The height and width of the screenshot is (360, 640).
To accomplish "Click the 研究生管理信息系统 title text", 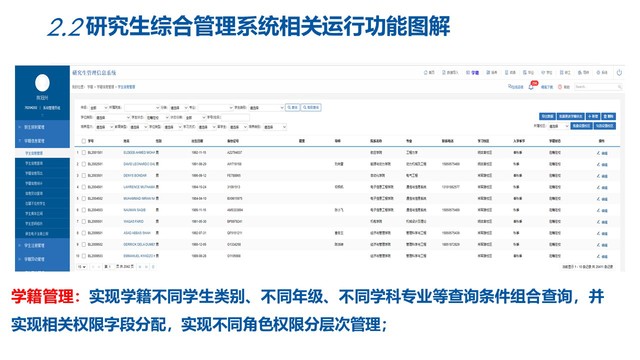I will pyautogui.click(x=94, y=73).
